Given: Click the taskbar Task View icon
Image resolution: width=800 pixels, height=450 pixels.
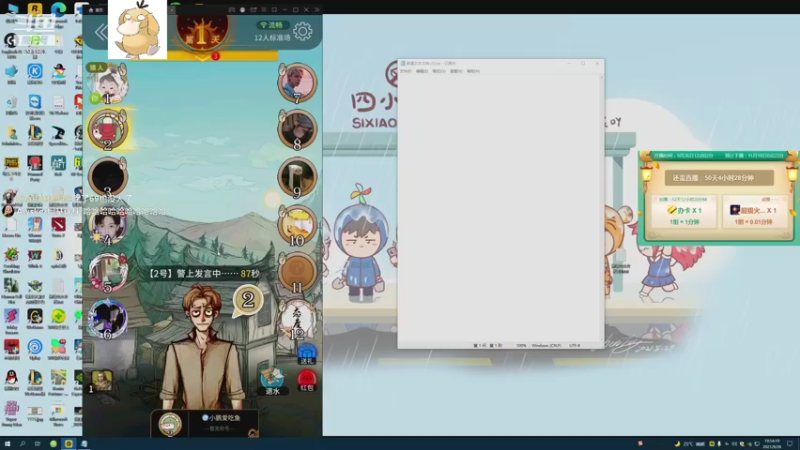Looking at the screenshot, I should coord(37,443).
